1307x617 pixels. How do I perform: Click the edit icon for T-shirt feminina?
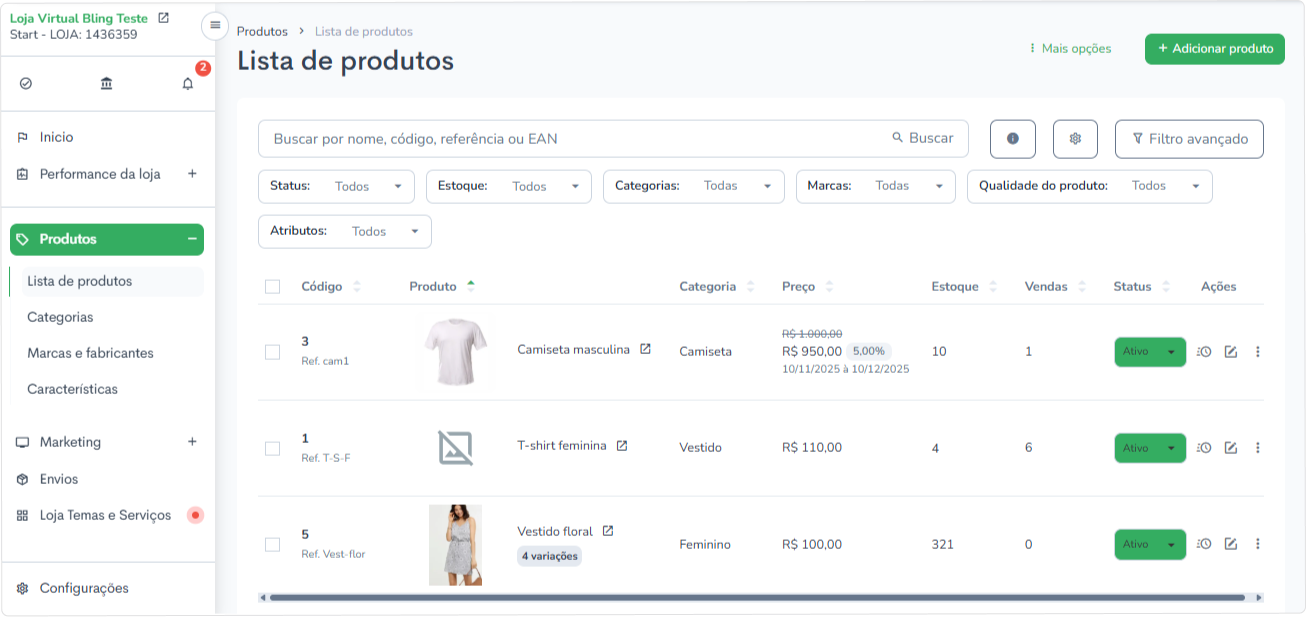[1231, 448]
